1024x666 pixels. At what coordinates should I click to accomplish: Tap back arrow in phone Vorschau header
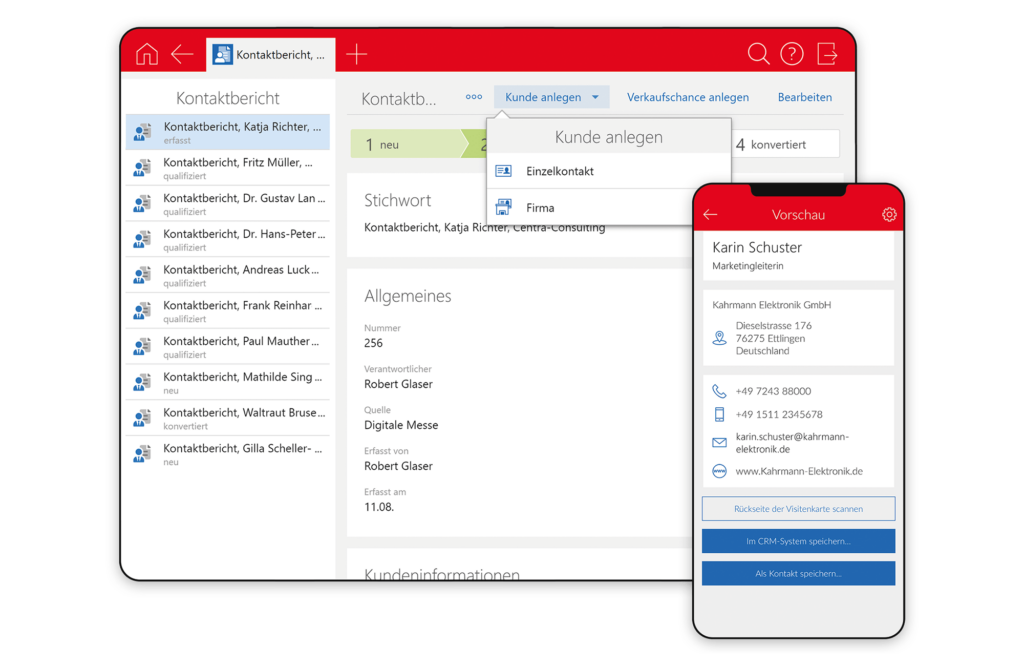[710, 215]
